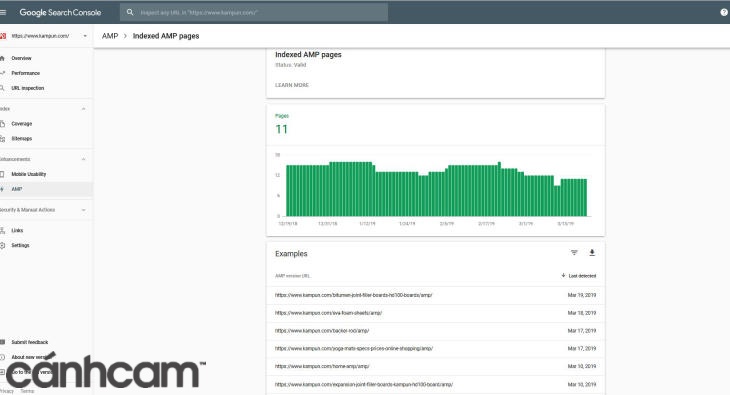
Task: Click the Sitemaps icon in sidebar
Action: click(2, 139)
